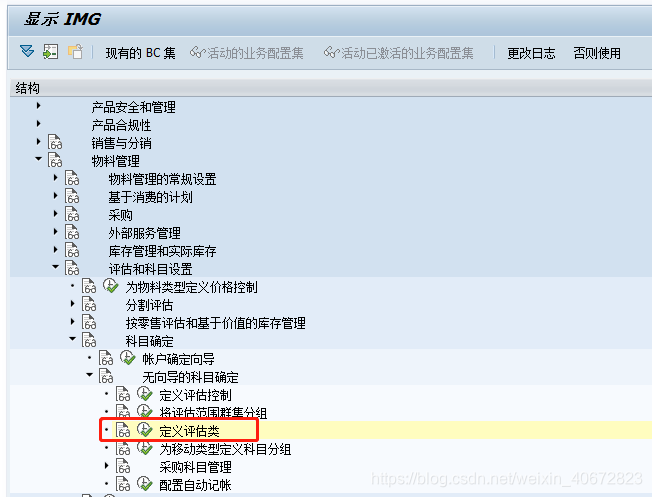Expand the 采购 tree node
The width and height of the screenshot is (652, 497).
(x=56, y=213)
